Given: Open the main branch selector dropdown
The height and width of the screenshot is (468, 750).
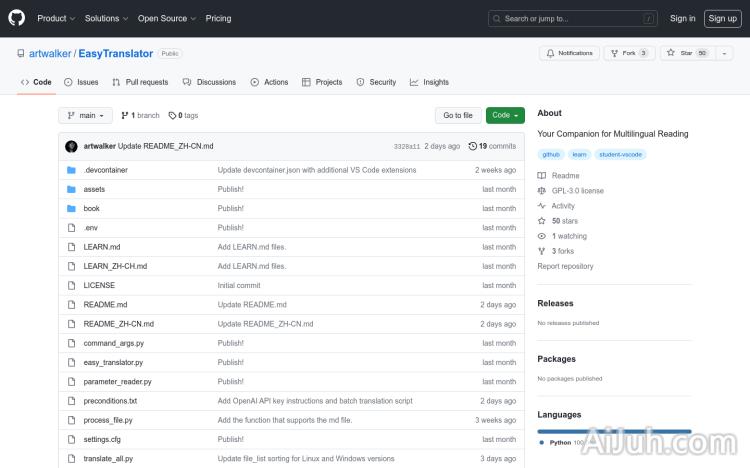Looking at the screenshot, I should coord(85,115).
